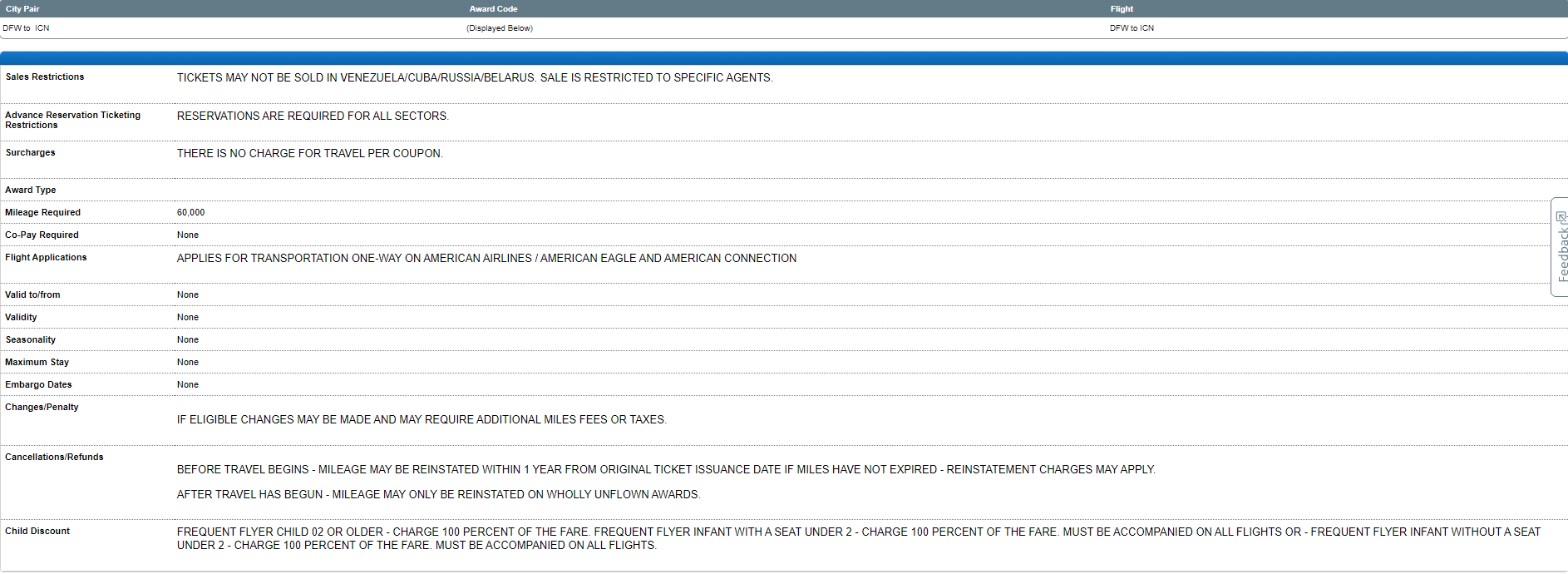Click the Child Discount row label
Image resolution: width=1568 pixels, height=574 pixels.
[37, 531]
